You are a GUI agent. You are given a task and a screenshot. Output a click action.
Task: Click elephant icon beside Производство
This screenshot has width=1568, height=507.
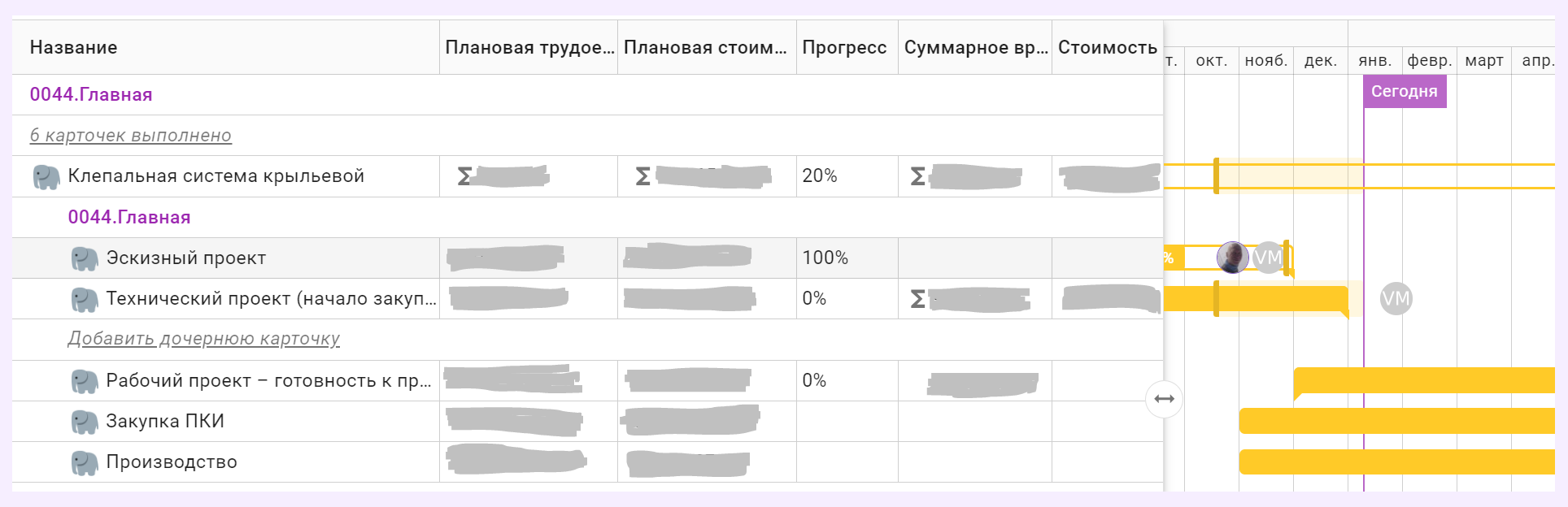click(x=85, y=462)
